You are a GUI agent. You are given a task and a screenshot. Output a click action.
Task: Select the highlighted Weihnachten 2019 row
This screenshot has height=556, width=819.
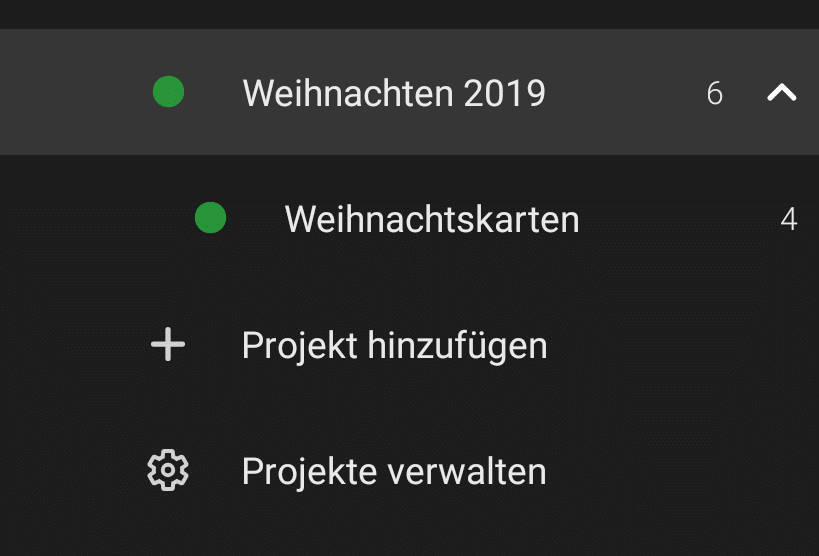[x=410, y=92]
